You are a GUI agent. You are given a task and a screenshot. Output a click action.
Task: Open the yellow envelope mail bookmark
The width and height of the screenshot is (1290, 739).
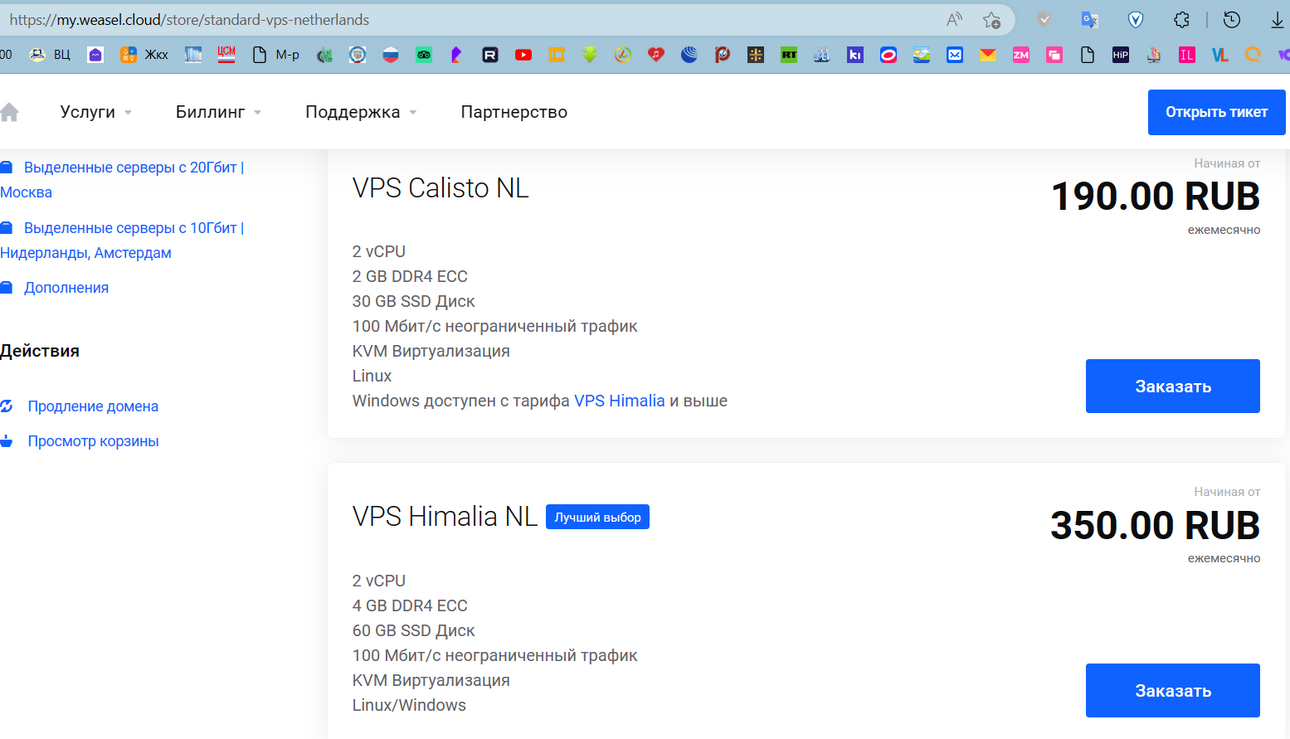(988, 55)
